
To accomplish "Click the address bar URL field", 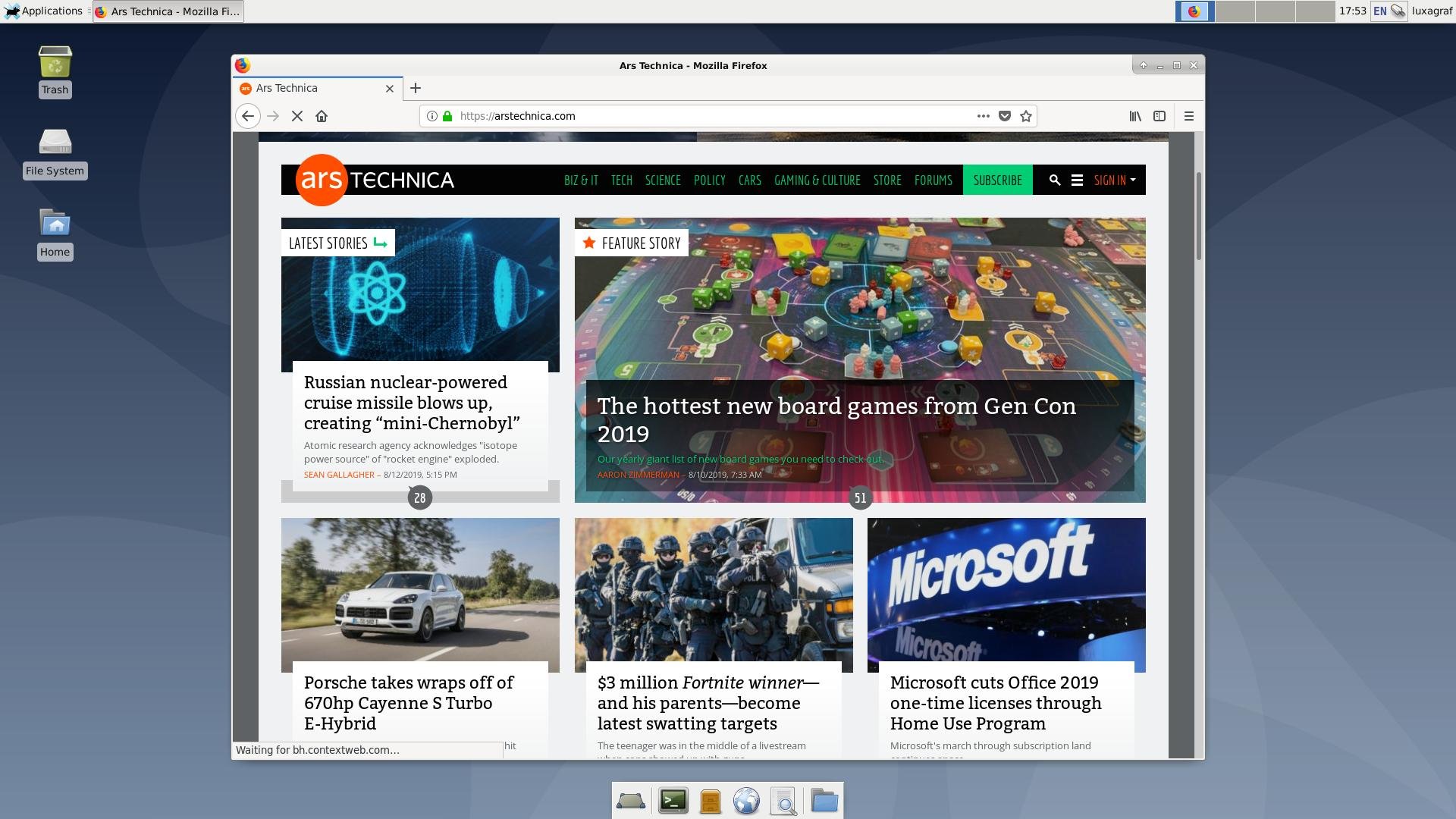I will (682, 116).
